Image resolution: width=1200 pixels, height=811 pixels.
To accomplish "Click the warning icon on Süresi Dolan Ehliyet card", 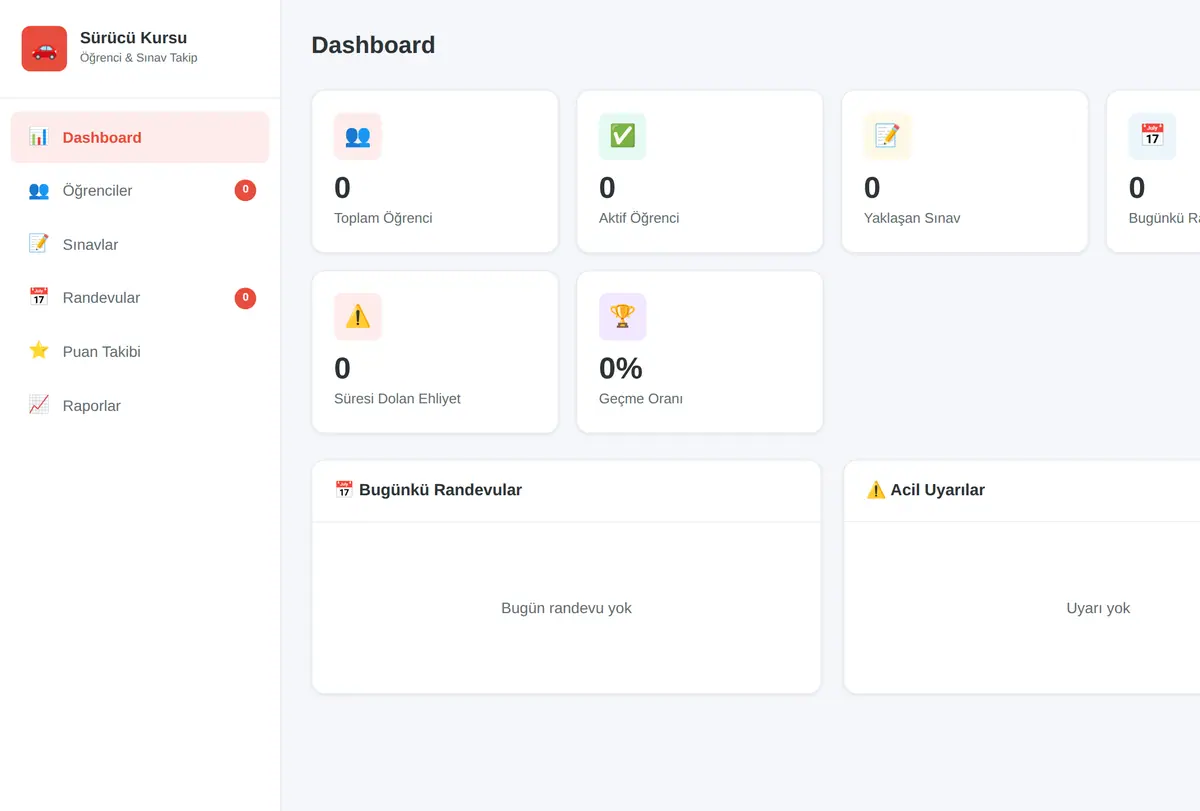I will coord(358,316).
